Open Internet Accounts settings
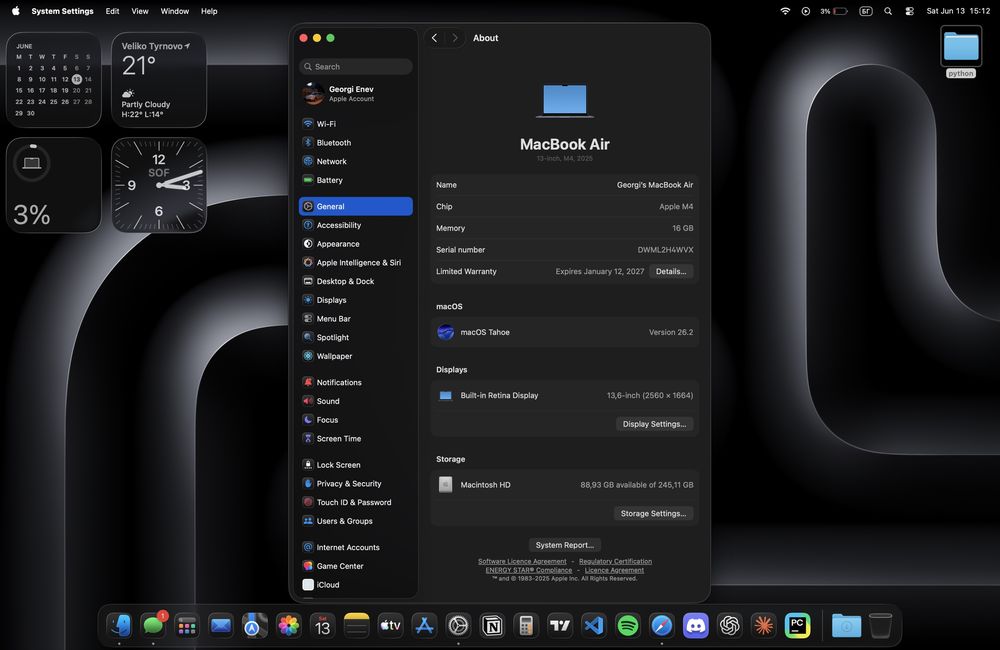Viewport: 1000px width, 650px height. click(355, 547)
